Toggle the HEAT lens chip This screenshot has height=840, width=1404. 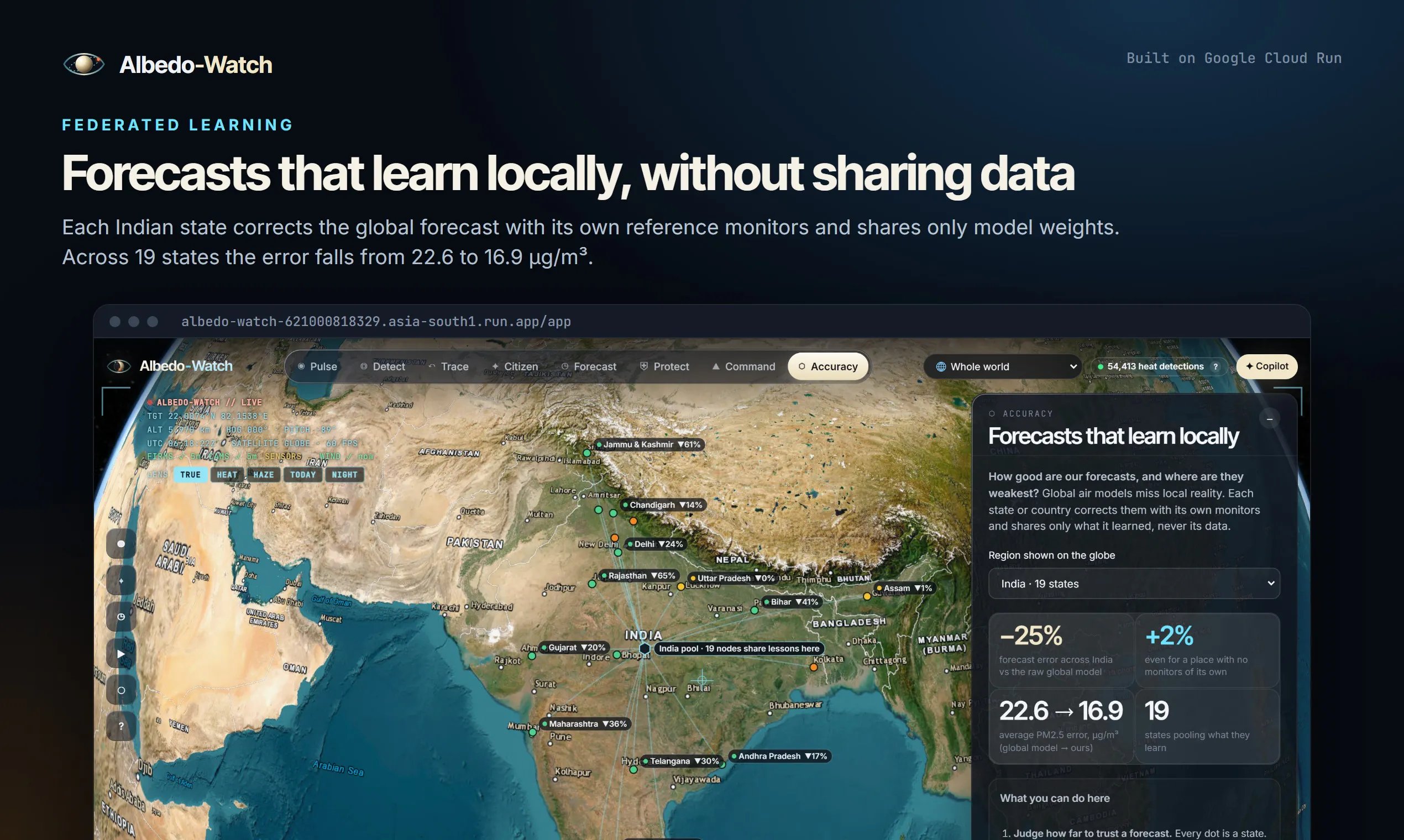pyautogui.click(x=227, y=475)
